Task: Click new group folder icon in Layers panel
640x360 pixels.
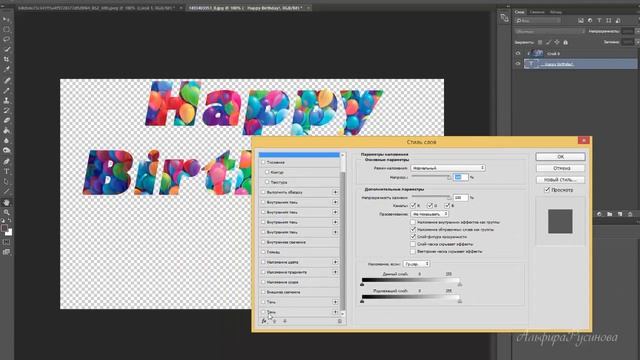Action: [x=609, y=214]
